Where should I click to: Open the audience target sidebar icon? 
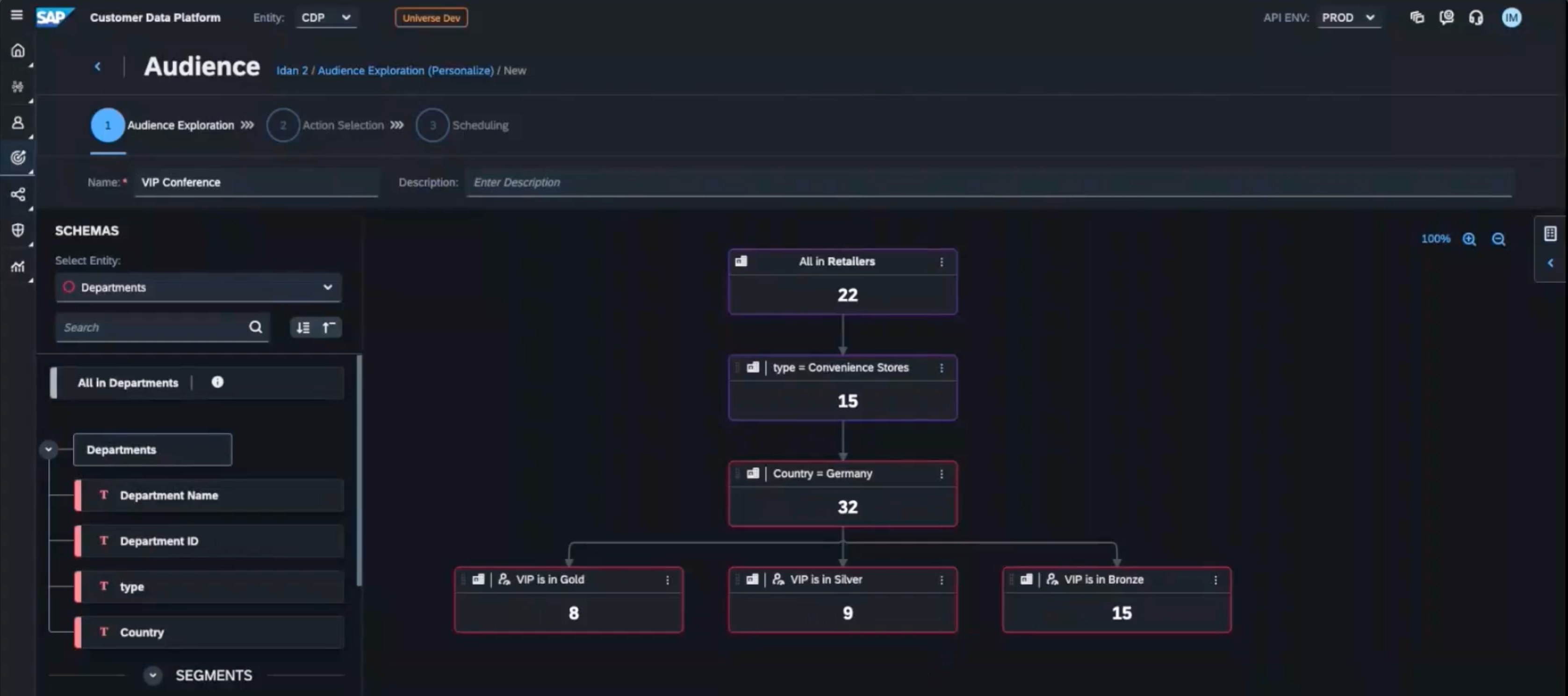18,158
